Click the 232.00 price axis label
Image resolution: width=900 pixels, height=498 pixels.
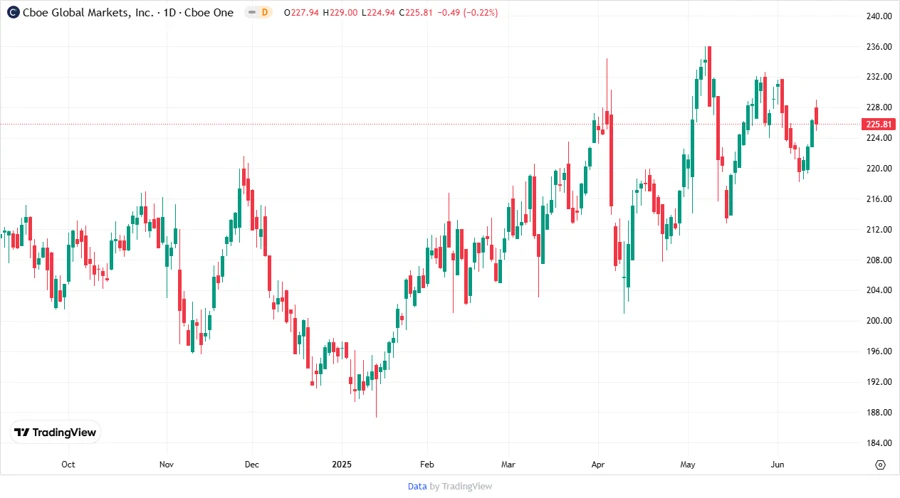click(x=879, y=77)
